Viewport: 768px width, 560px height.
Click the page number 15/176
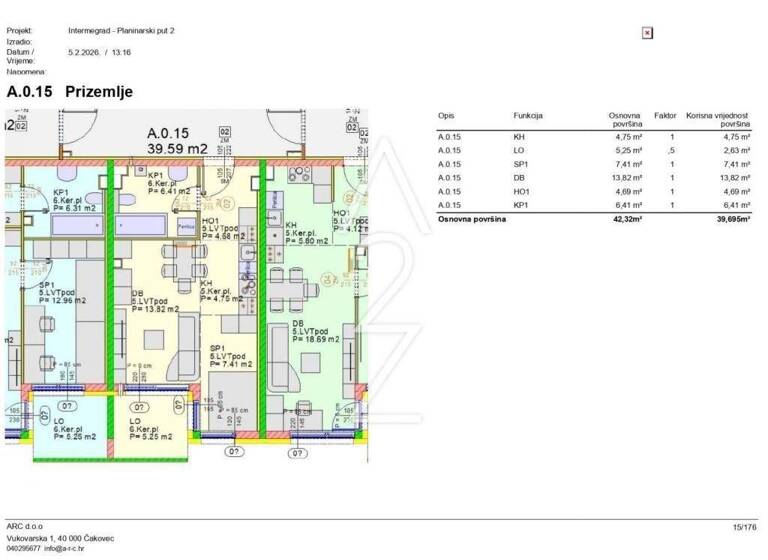(746, 526)
